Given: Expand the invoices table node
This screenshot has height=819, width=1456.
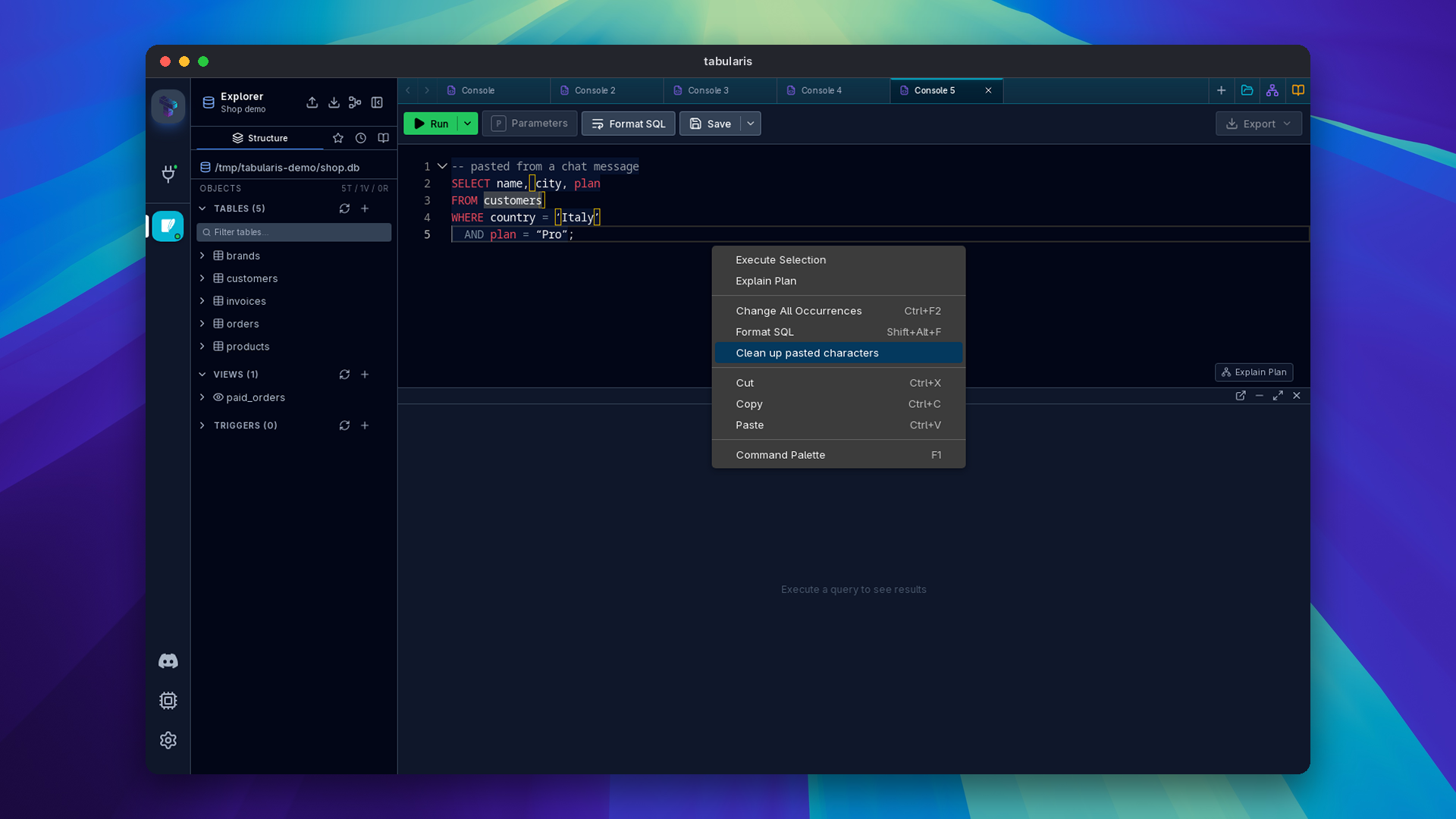Looking at the screenshot, I should [202, 301].
